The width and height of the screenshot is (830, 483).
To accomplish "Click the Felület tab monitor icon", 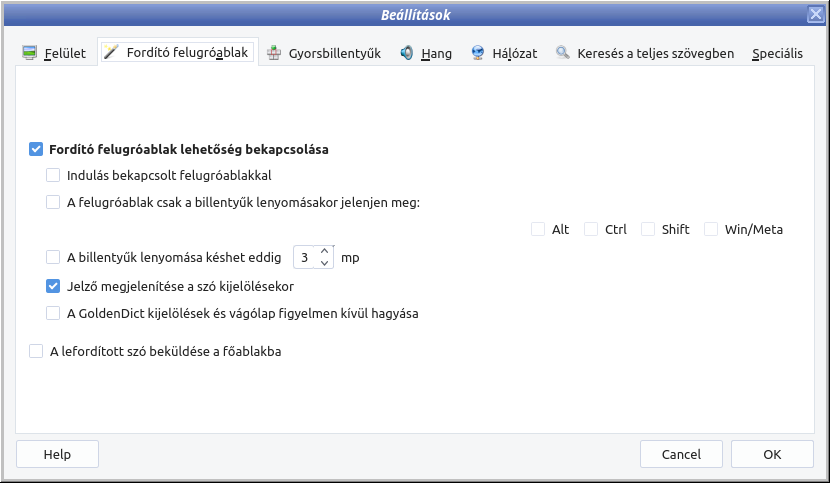I will pos(30,53).
